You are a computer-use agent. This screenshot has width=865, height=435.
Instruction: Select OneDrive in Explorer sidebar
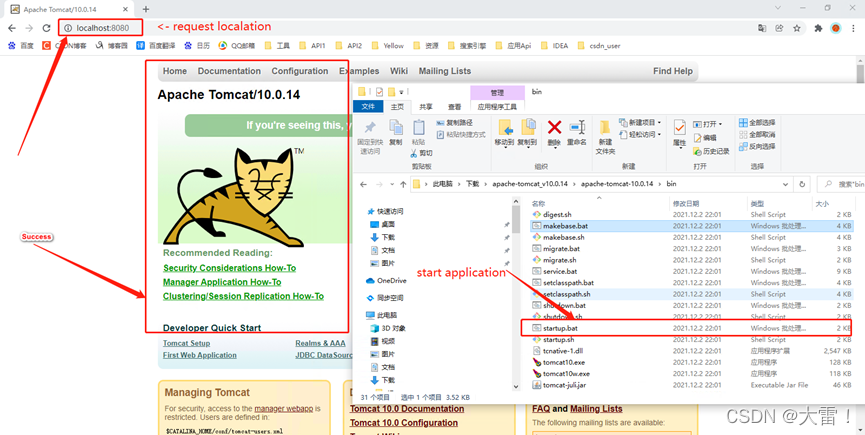(x=386, y=281)
